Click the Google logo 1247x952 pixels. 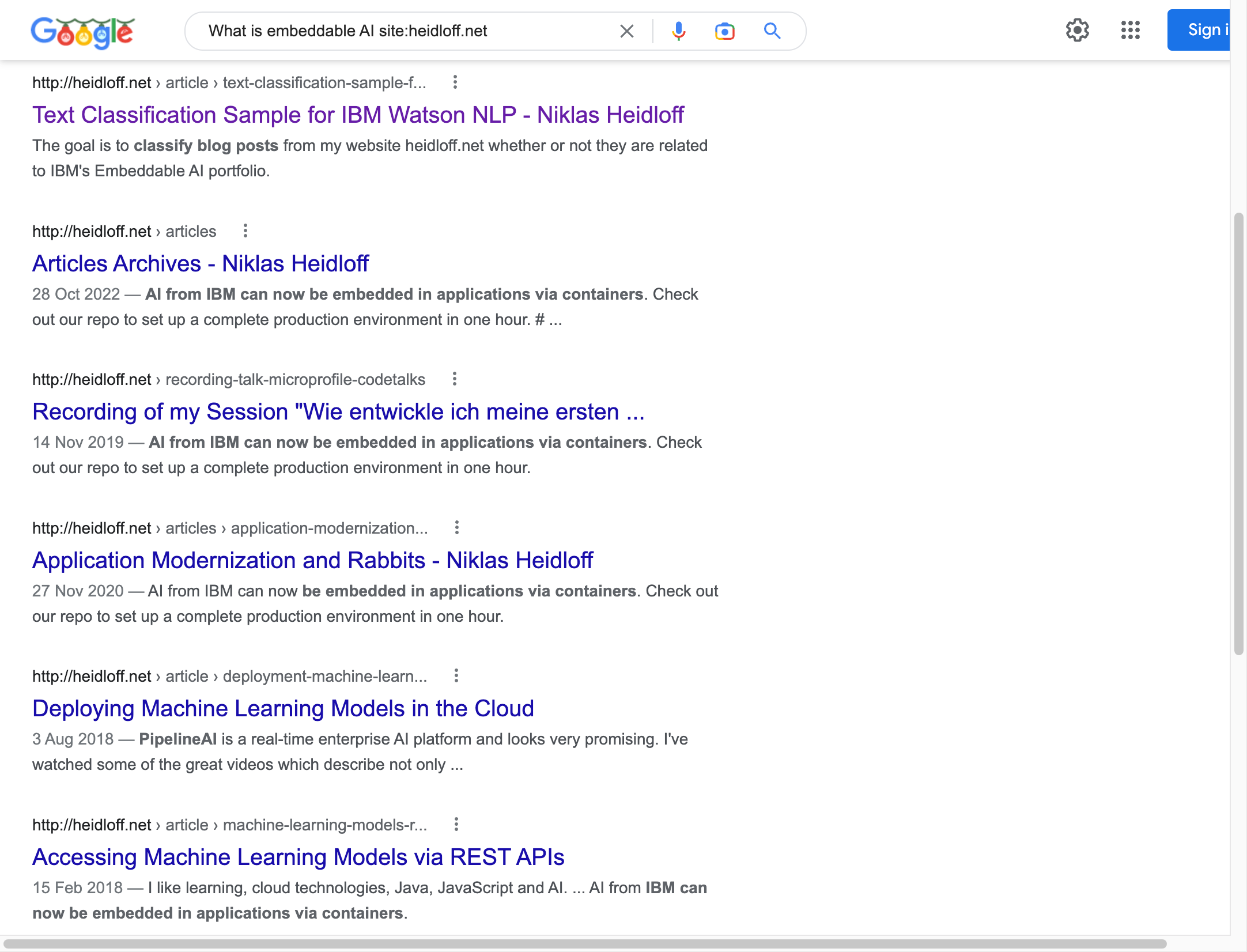[x=82, y=32]
